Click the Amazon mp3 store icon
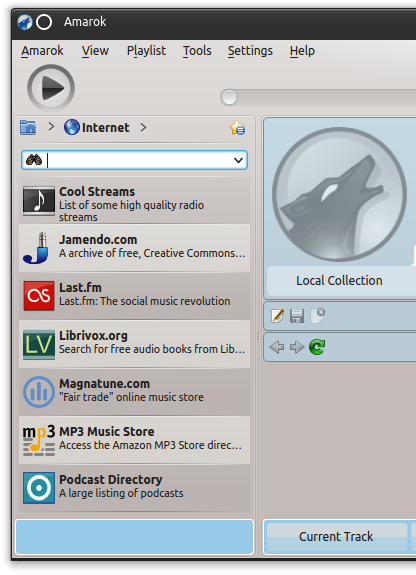The height and width of the screenshot is (575, 416). pos(39,440)
